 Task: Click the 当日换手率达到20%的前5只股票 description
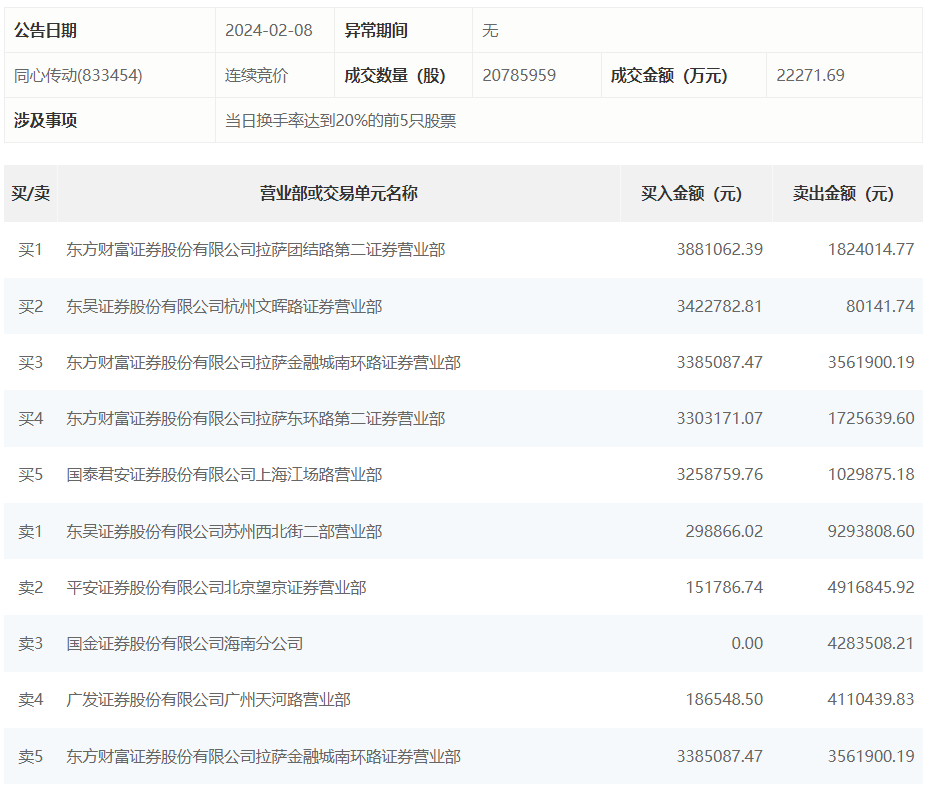point(340,121)
